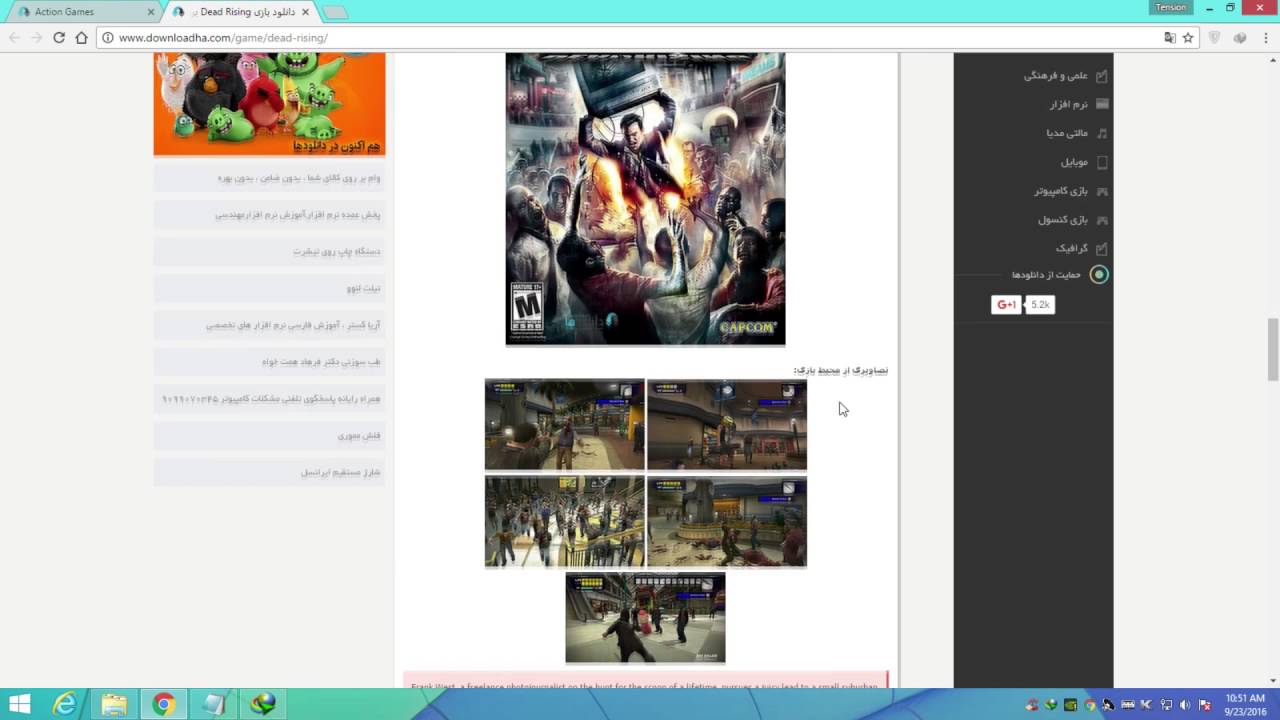Viewport: 1280px width, 720px height.
Task: Open the middle-right mall plaza screenshot thumbnail
Action: tap(727, 521)
